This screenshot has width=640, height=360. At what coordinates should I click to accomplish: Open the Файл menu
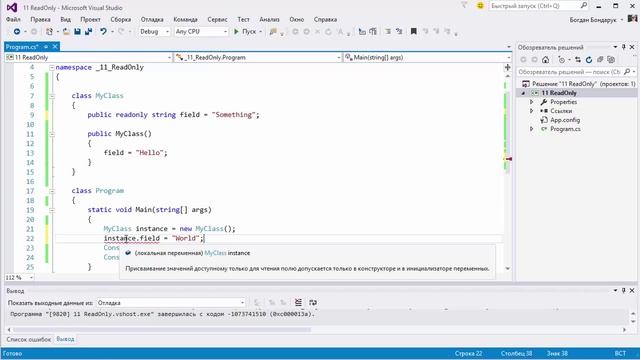[13, 19]
